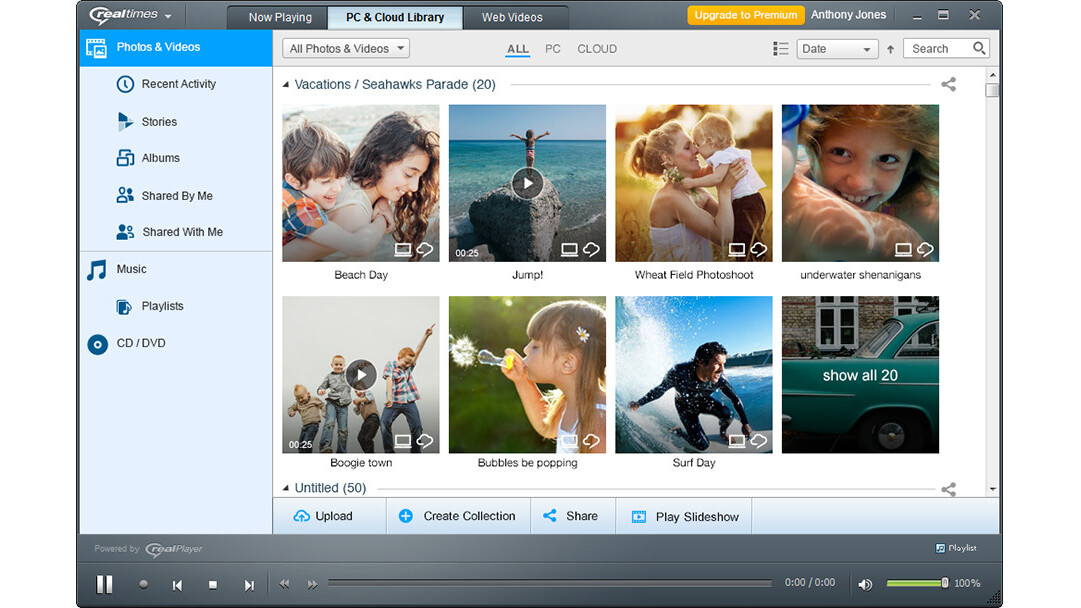The width and height of the screenshot is (1081, 608).
Task: Click the Play Slideshow button
Action: coord(685,517)
